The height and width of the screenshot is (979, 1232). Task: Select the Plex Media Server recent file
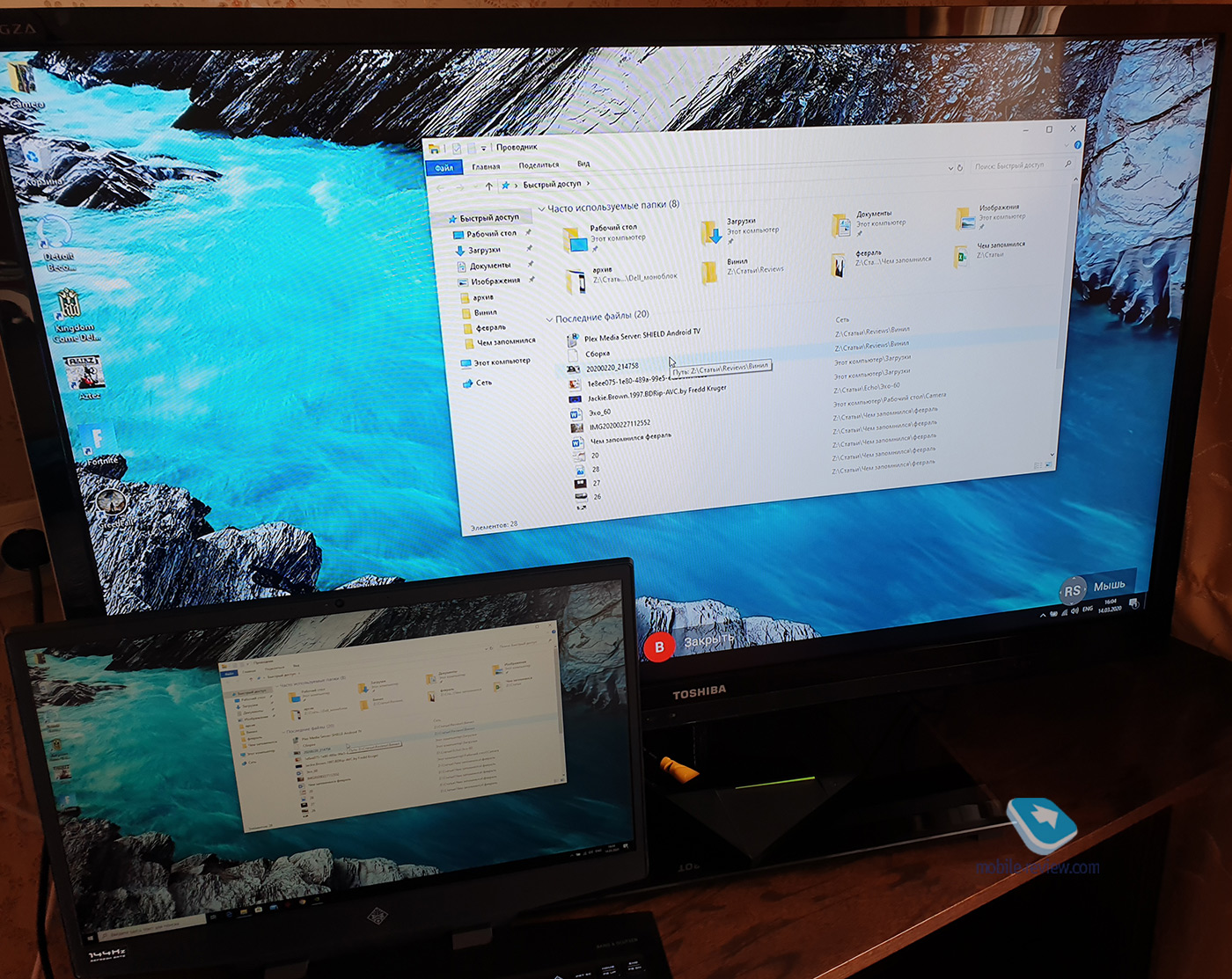642,335
